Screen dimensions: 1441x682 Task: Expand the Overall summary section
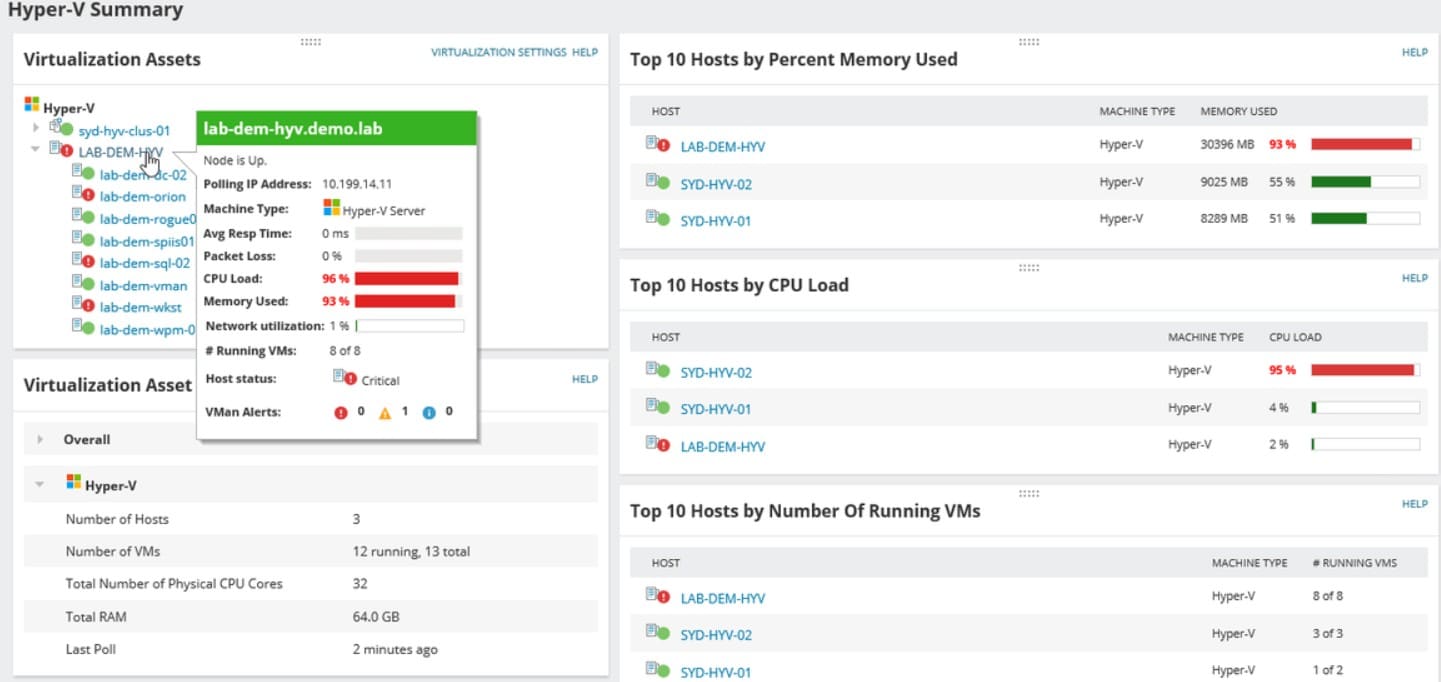(x=40, y=439)
